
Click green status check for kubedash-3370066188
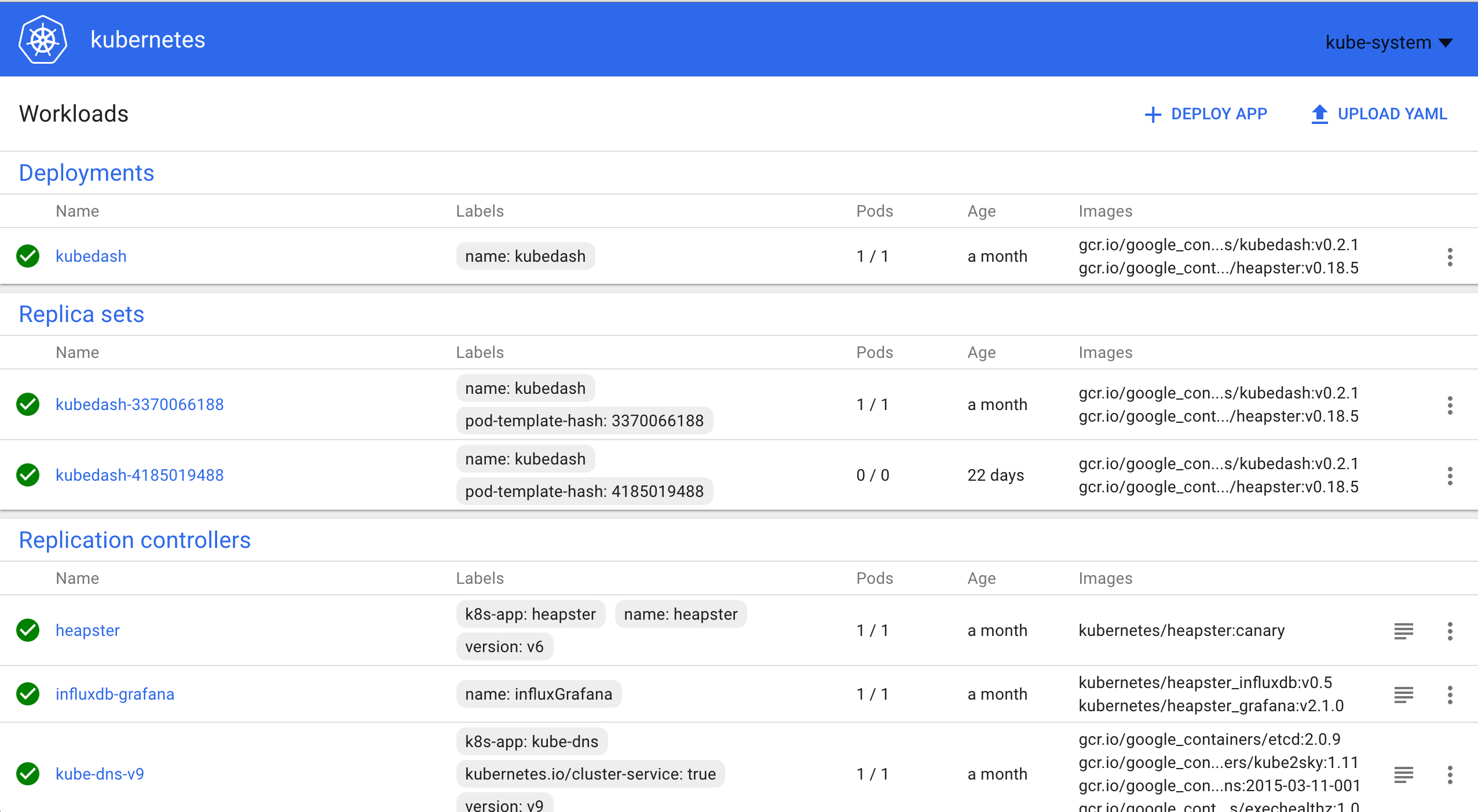[28, 404]
